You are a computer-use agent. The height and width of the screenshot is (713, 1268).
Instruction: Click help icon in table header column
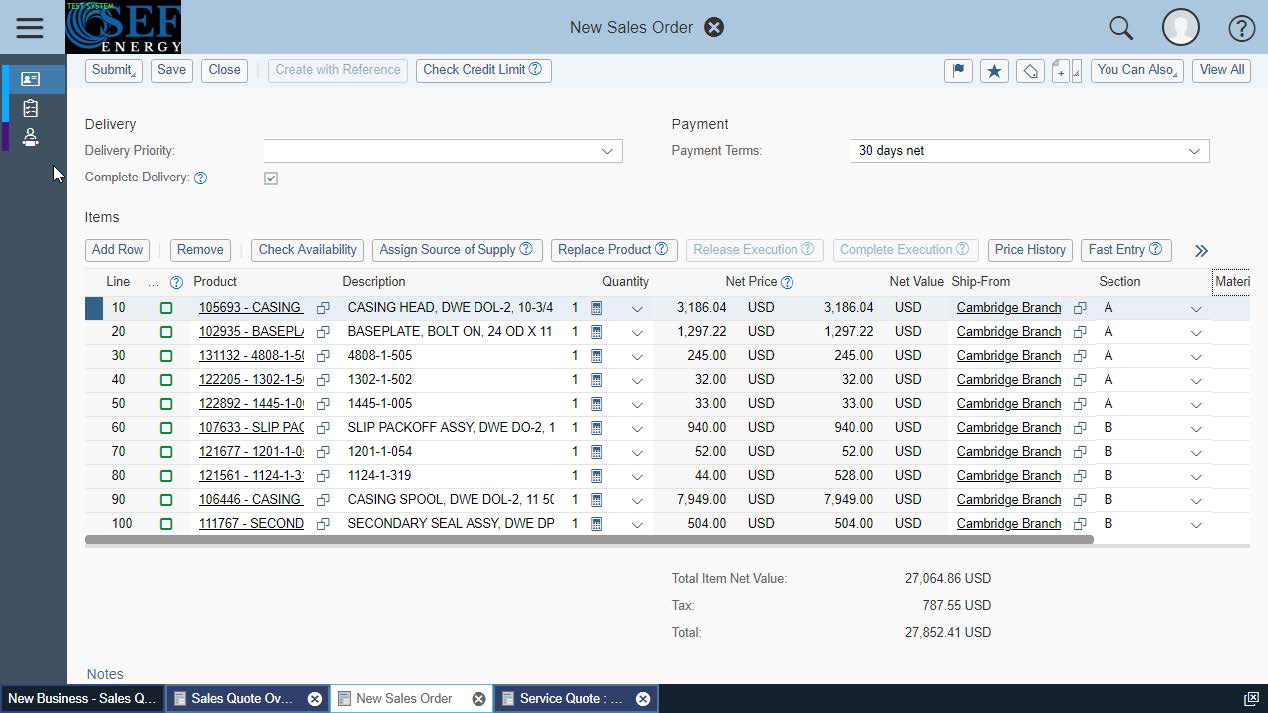(x=176, y=282)
